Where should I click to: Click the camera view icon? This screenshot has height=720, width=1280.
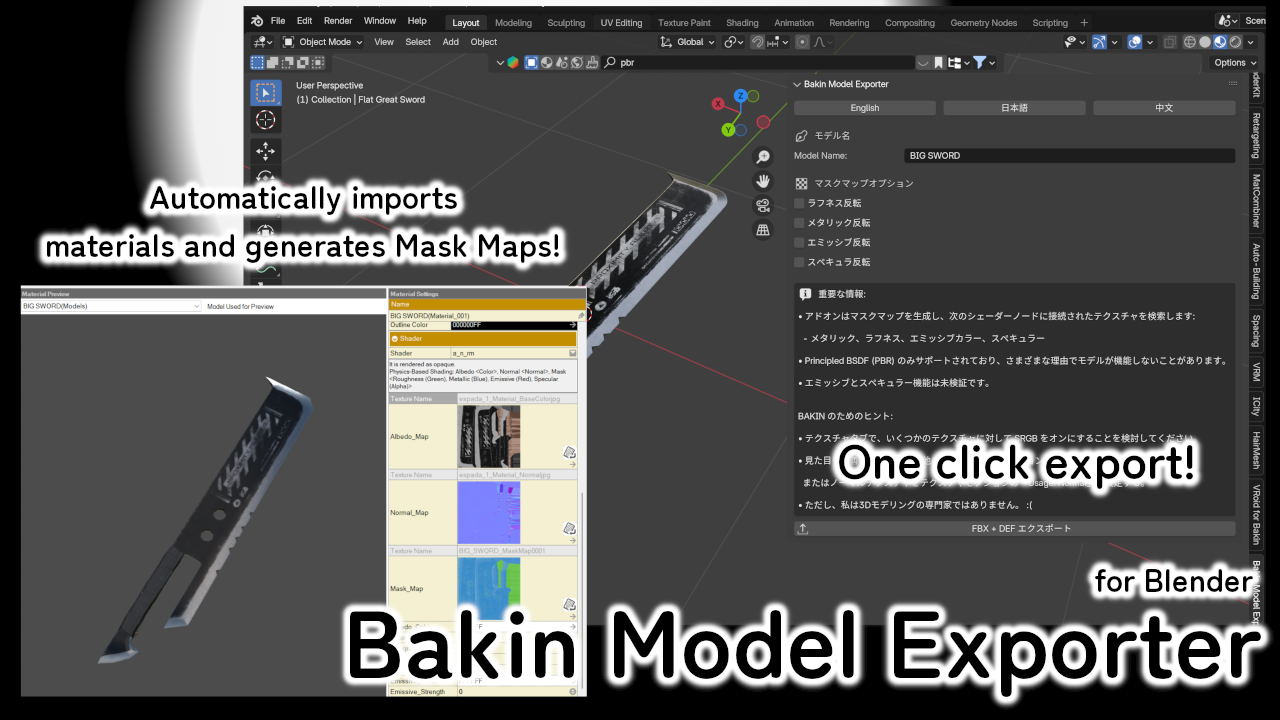(763, 206)
